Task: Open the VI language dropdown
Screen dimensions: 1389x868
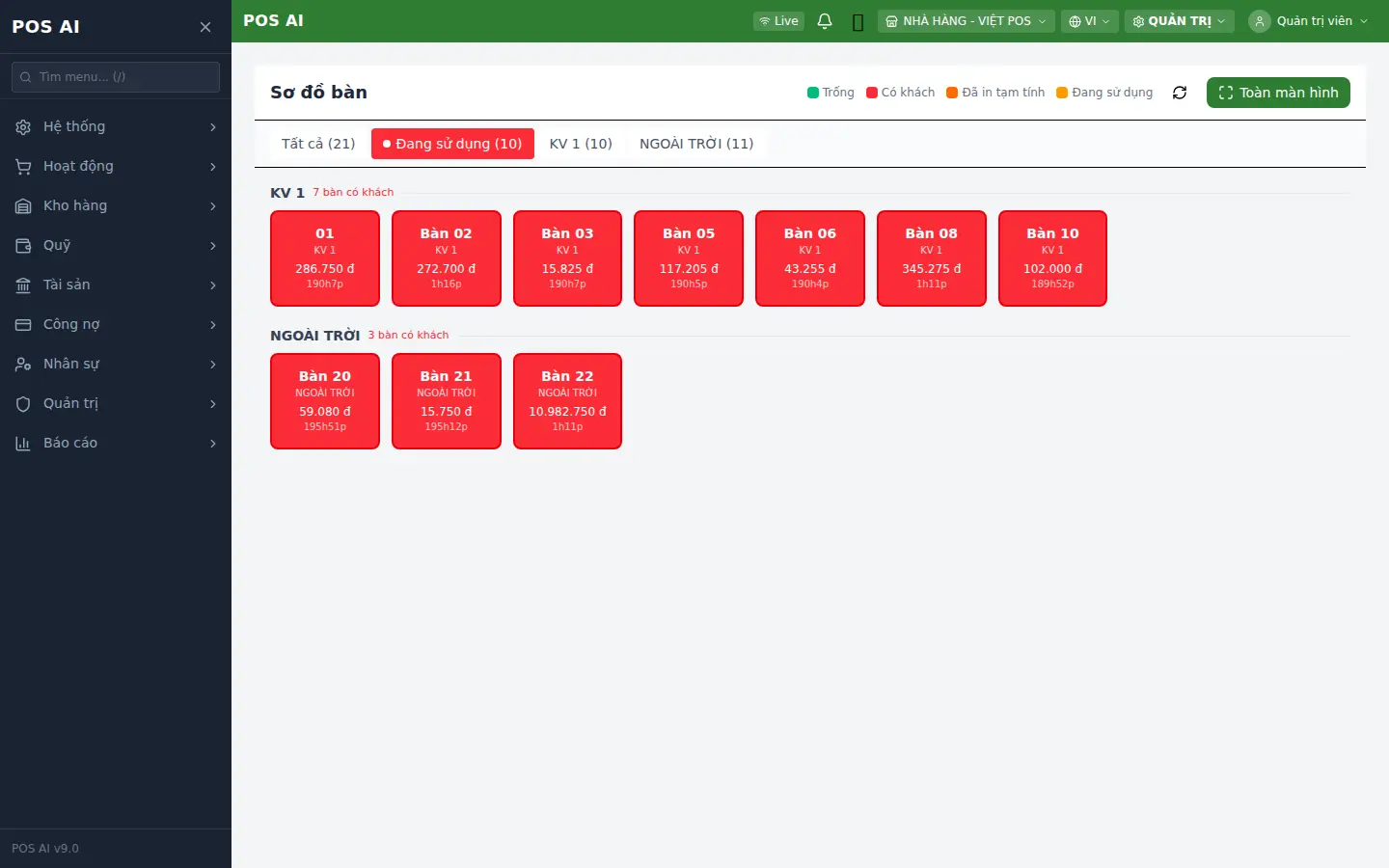Action: (x=1089, y=21)
